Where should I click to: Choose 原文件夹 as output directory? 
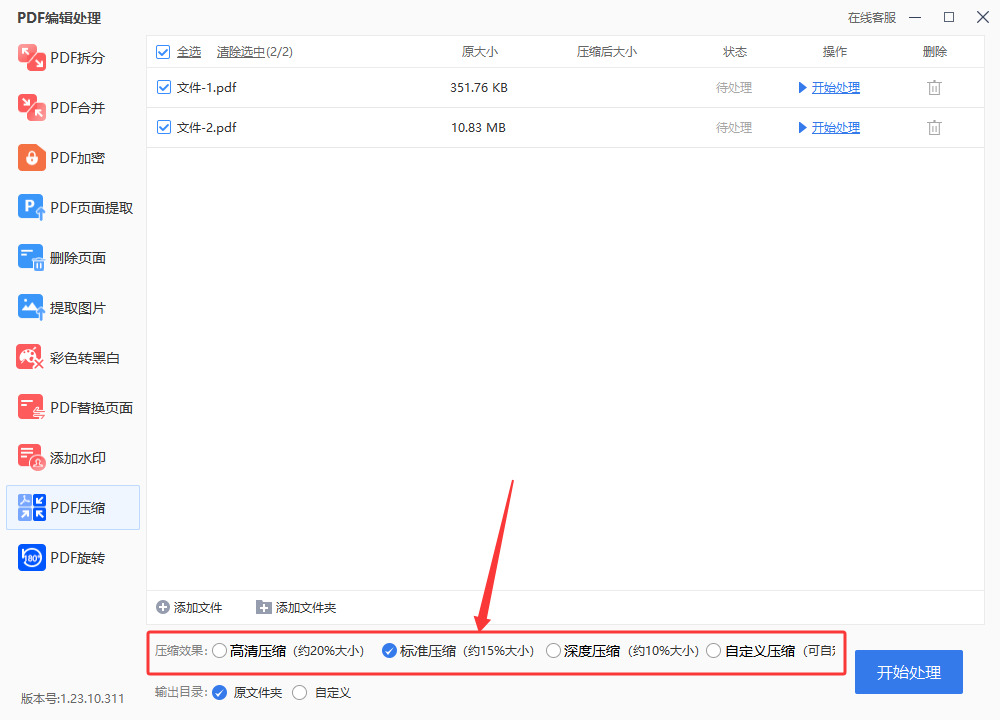point(219,693)
